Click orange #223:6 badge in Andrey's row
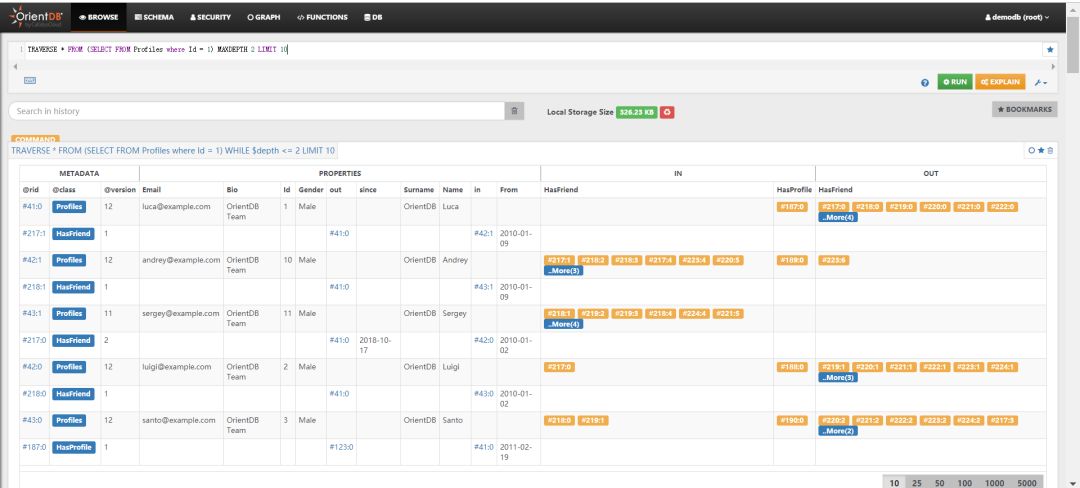 pos(833,260)
